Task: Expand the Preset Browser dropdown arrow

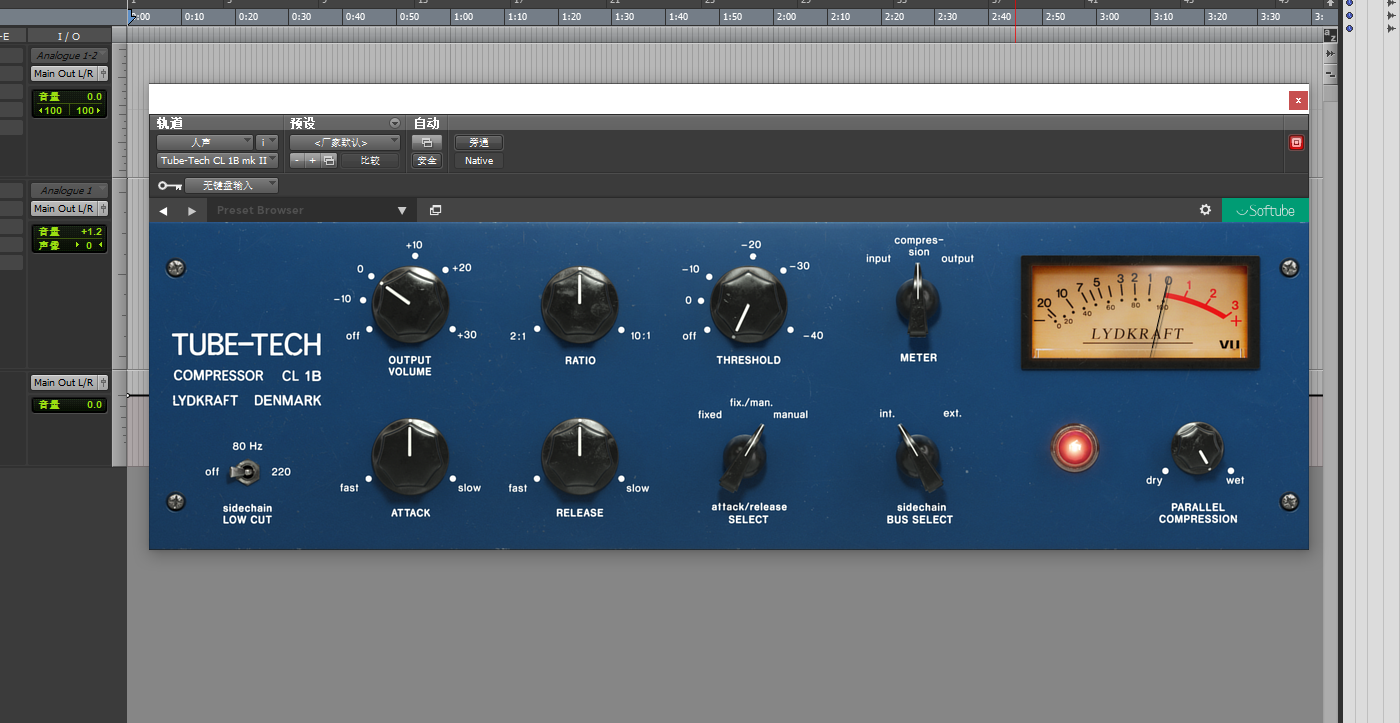Action: pos(402,211)
